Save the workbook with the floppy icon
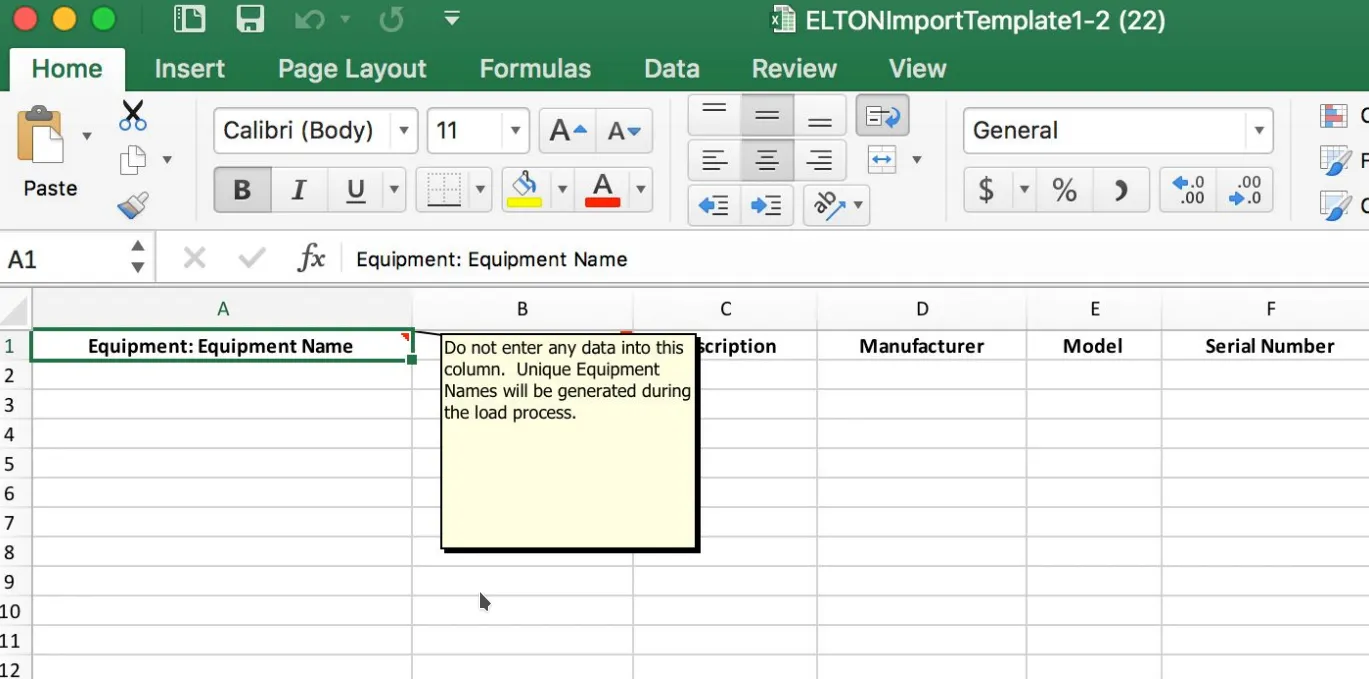 (250, 19)
